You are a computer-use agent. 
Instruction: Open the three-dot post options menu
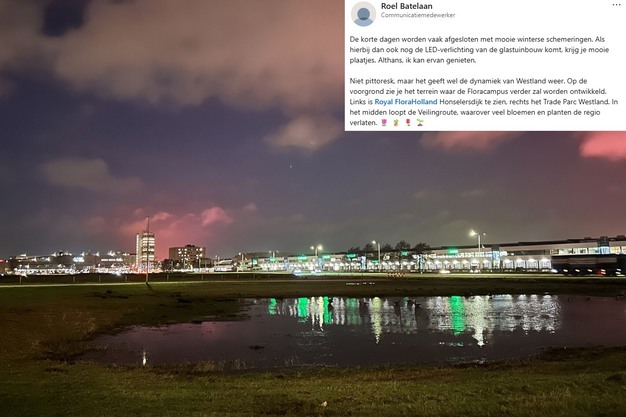click(x=616, y=5)
